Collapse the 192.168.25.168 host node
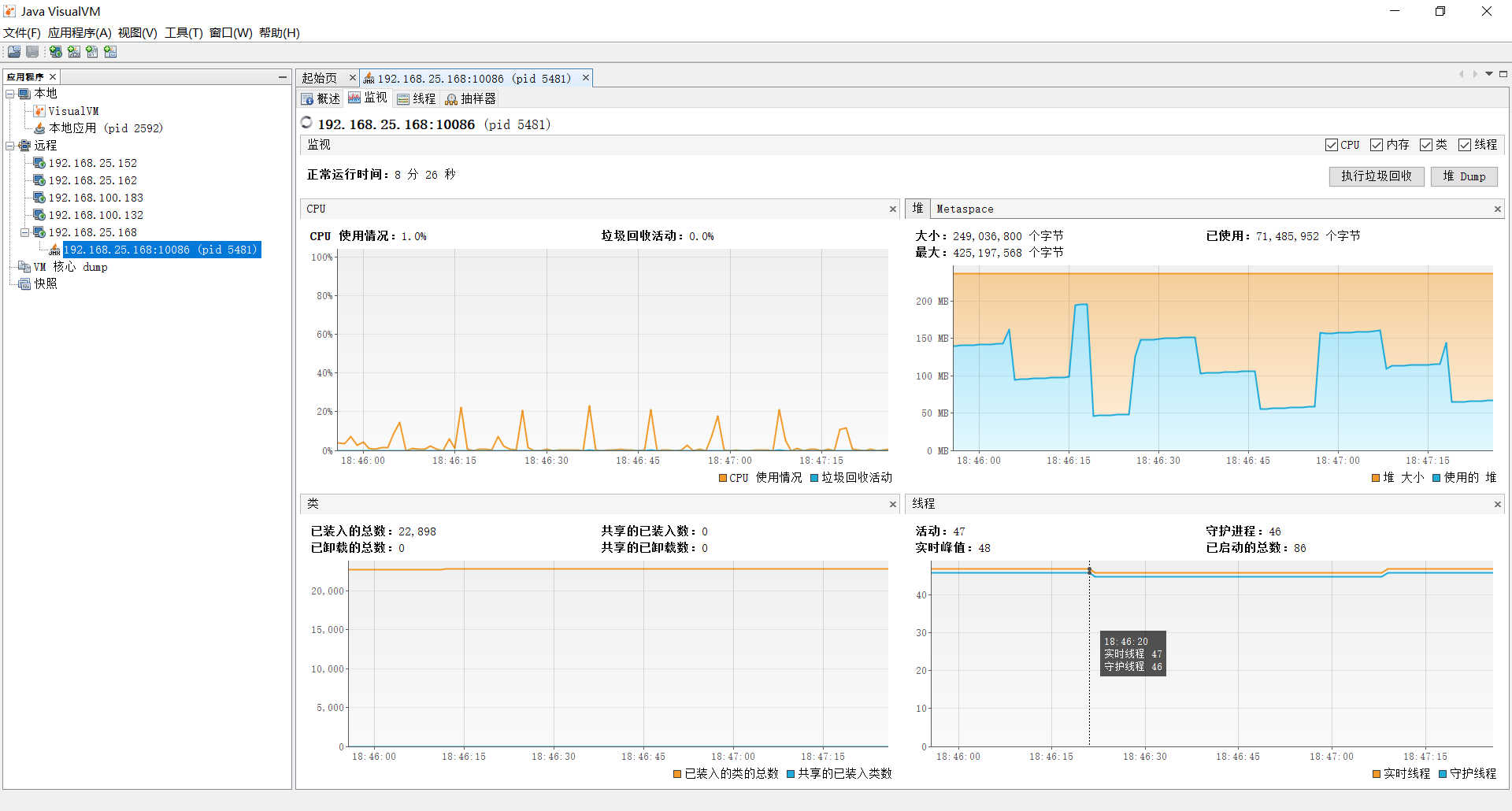The image size is (1512, 811). pos(25,232)
